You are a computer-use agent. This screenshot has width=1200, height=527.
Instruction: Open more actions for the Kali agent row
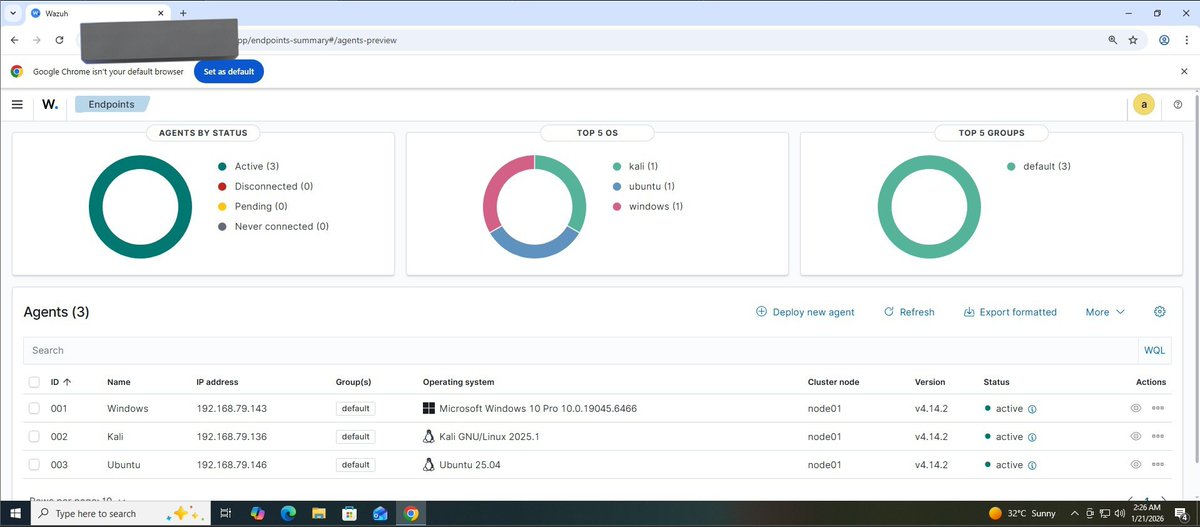[1158, 436]
